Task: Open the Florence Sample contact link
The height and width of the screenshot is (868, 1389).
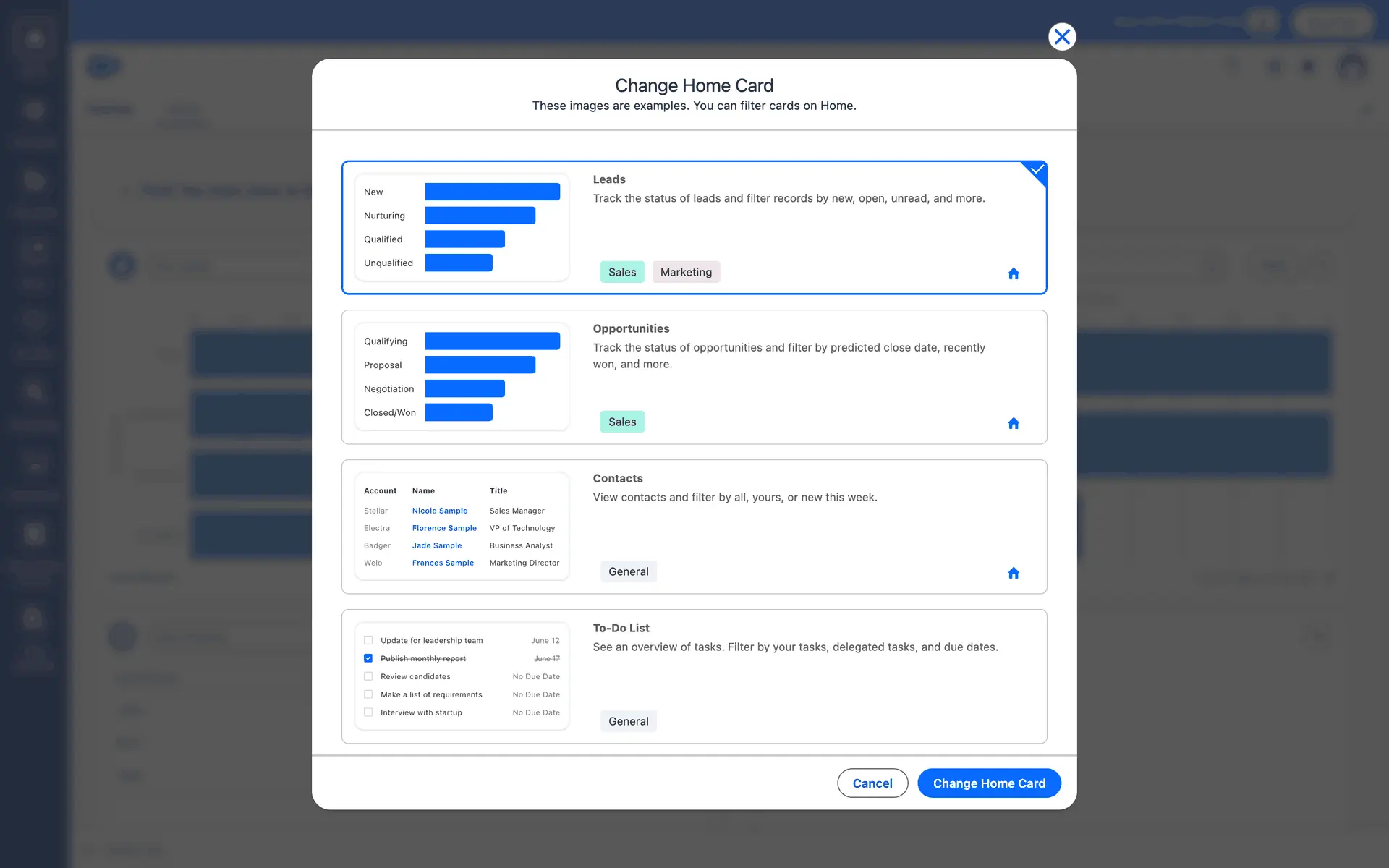Action: tap(443, 528)
